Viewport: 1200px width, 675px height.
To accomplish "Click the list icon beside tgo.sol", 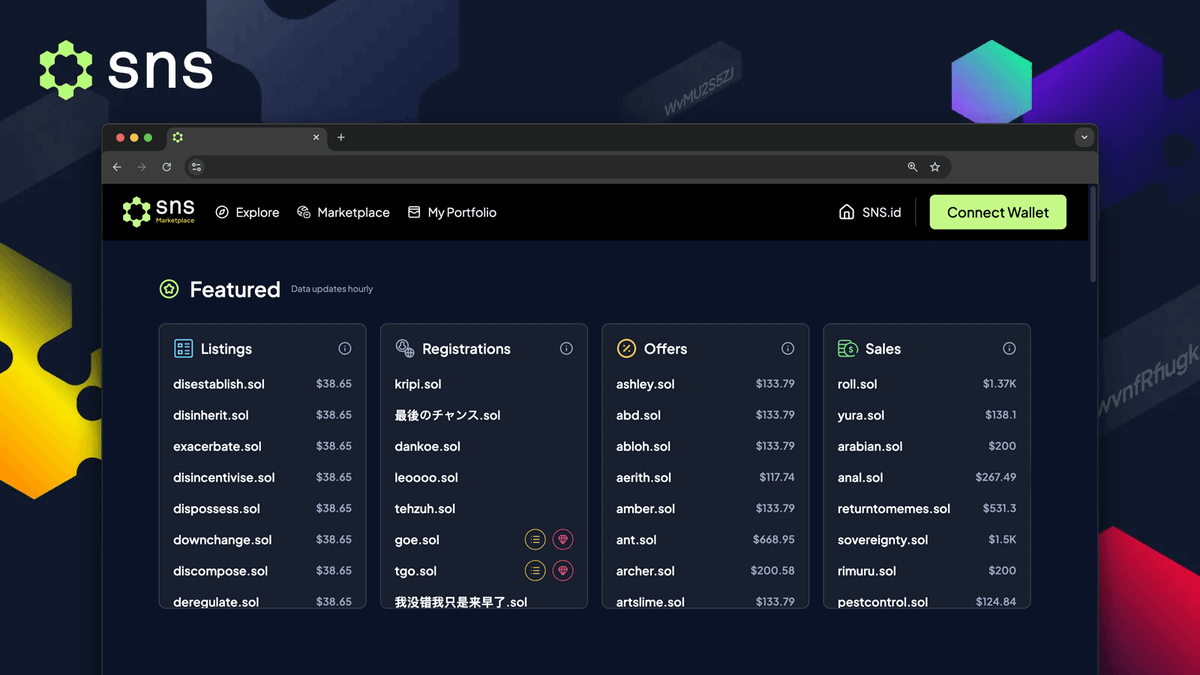I will coord(535,571).
